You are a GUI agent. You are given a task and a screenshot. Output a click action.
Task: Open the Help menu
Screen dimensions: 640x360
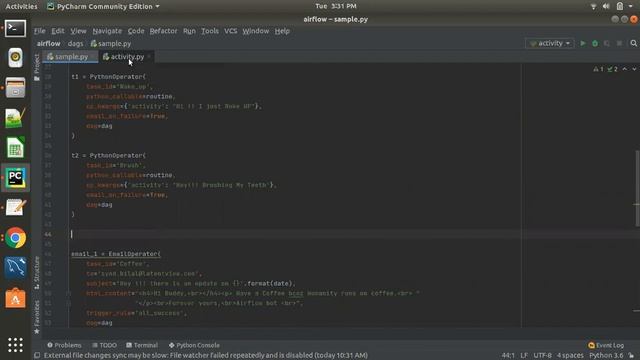pyautogui.click(x=282, y=31)
